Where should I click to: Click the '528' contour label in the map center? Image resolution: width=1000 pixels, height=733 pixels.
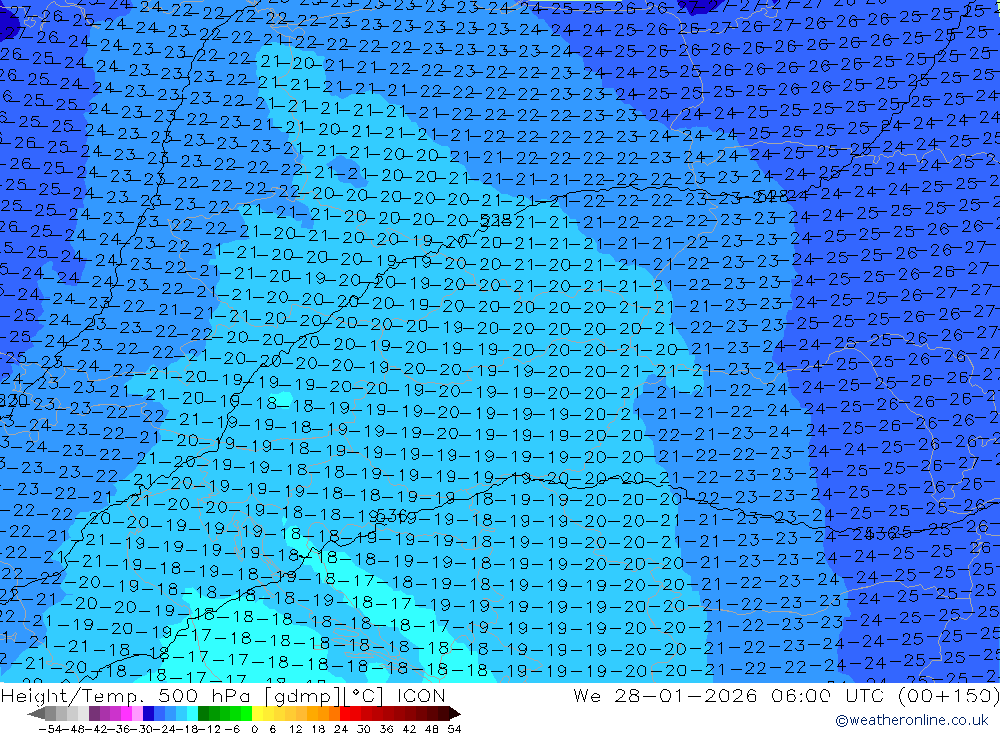pyautogui.click(x=496, y=221)
